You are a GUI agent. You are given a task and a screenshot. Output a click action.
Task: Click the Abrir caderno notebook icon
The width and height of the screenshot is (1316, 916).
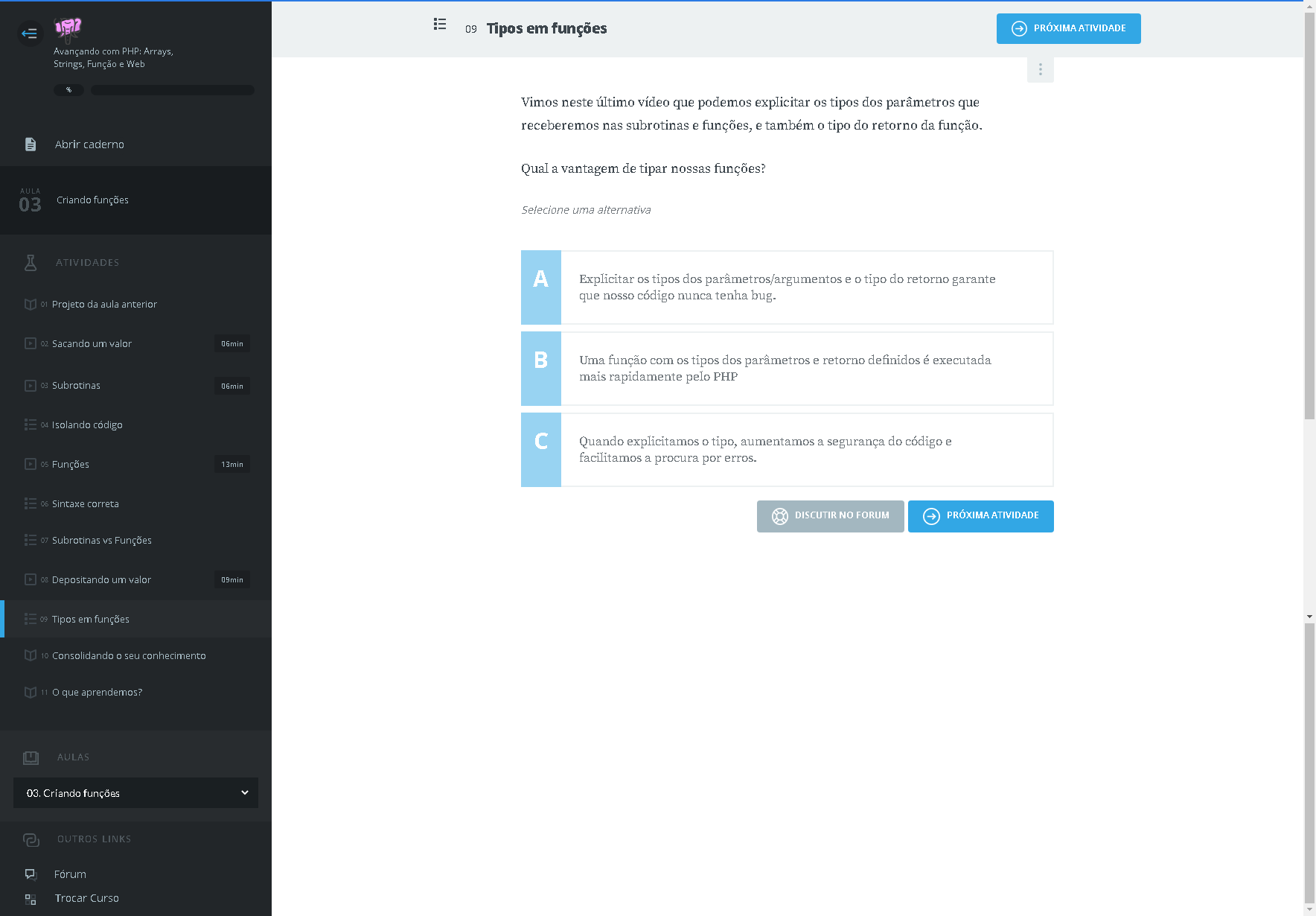[31, 144]
